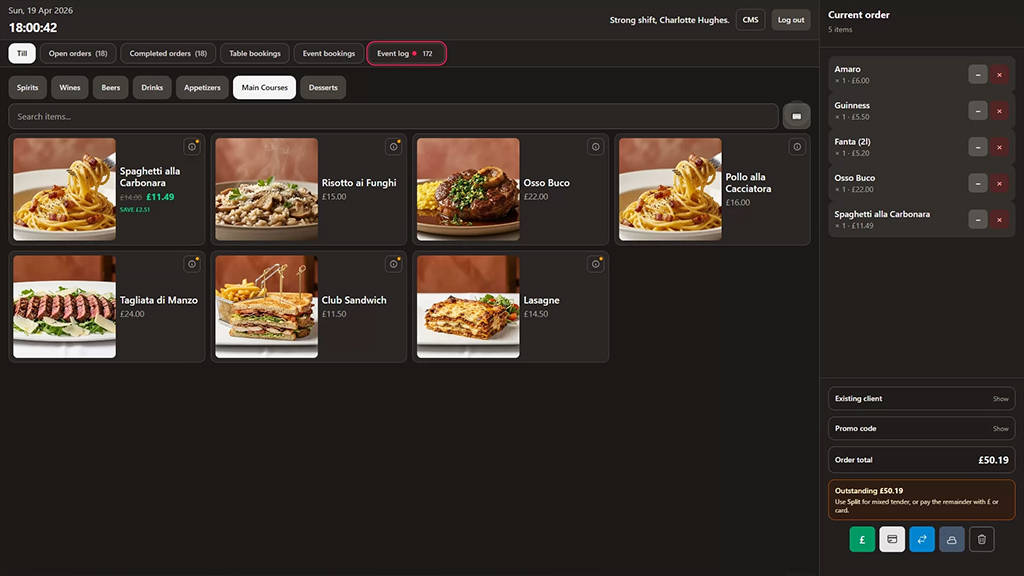The height and width of the screenshot is (576, 1024).
Task: Clear the order with the trash icon
Action: pos(981,539)
